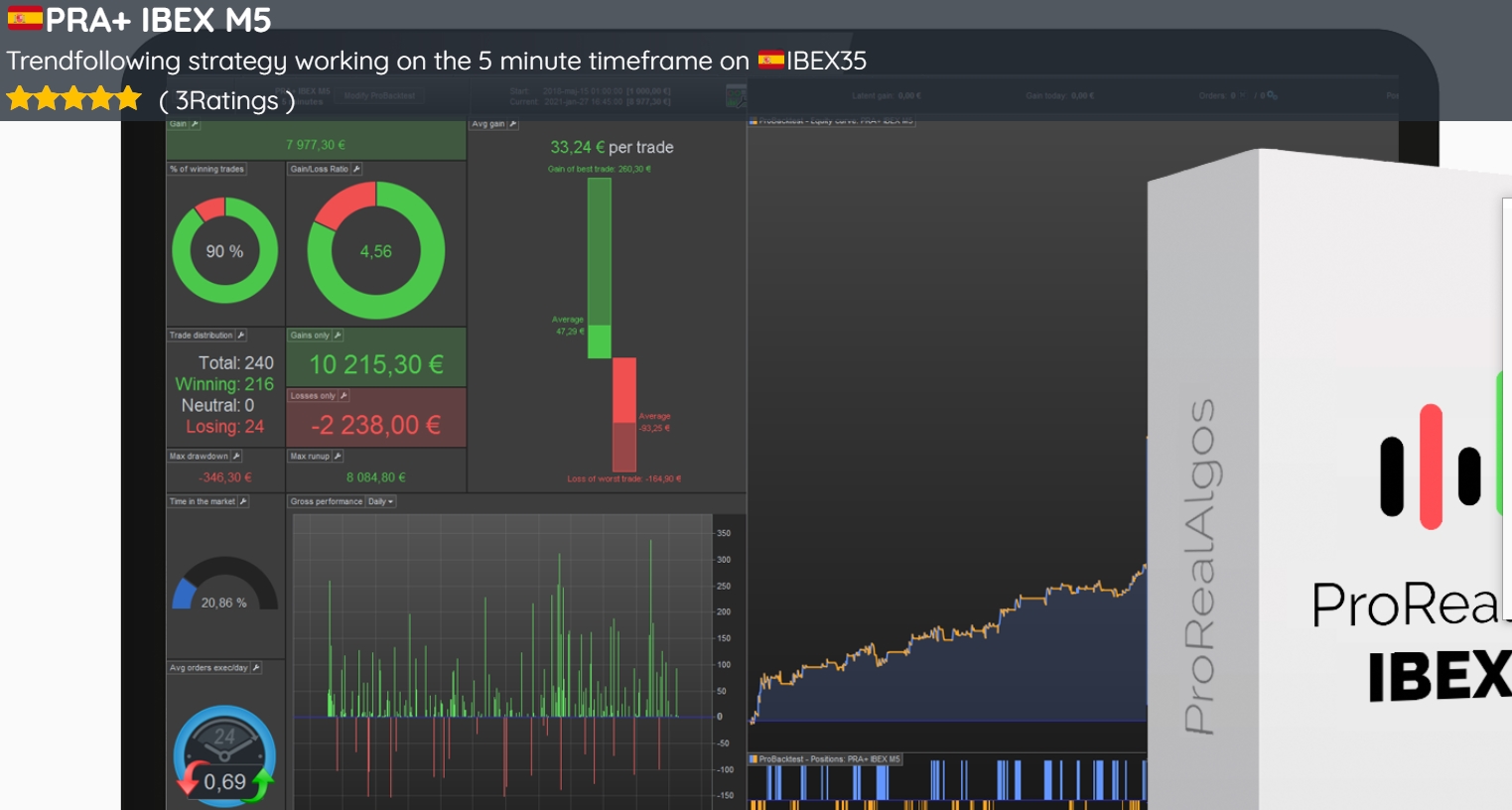The width and height of the screenshot is (1512, 810).
Task: Click the ProBacktest Positions panel color icon
Action: 754,759
